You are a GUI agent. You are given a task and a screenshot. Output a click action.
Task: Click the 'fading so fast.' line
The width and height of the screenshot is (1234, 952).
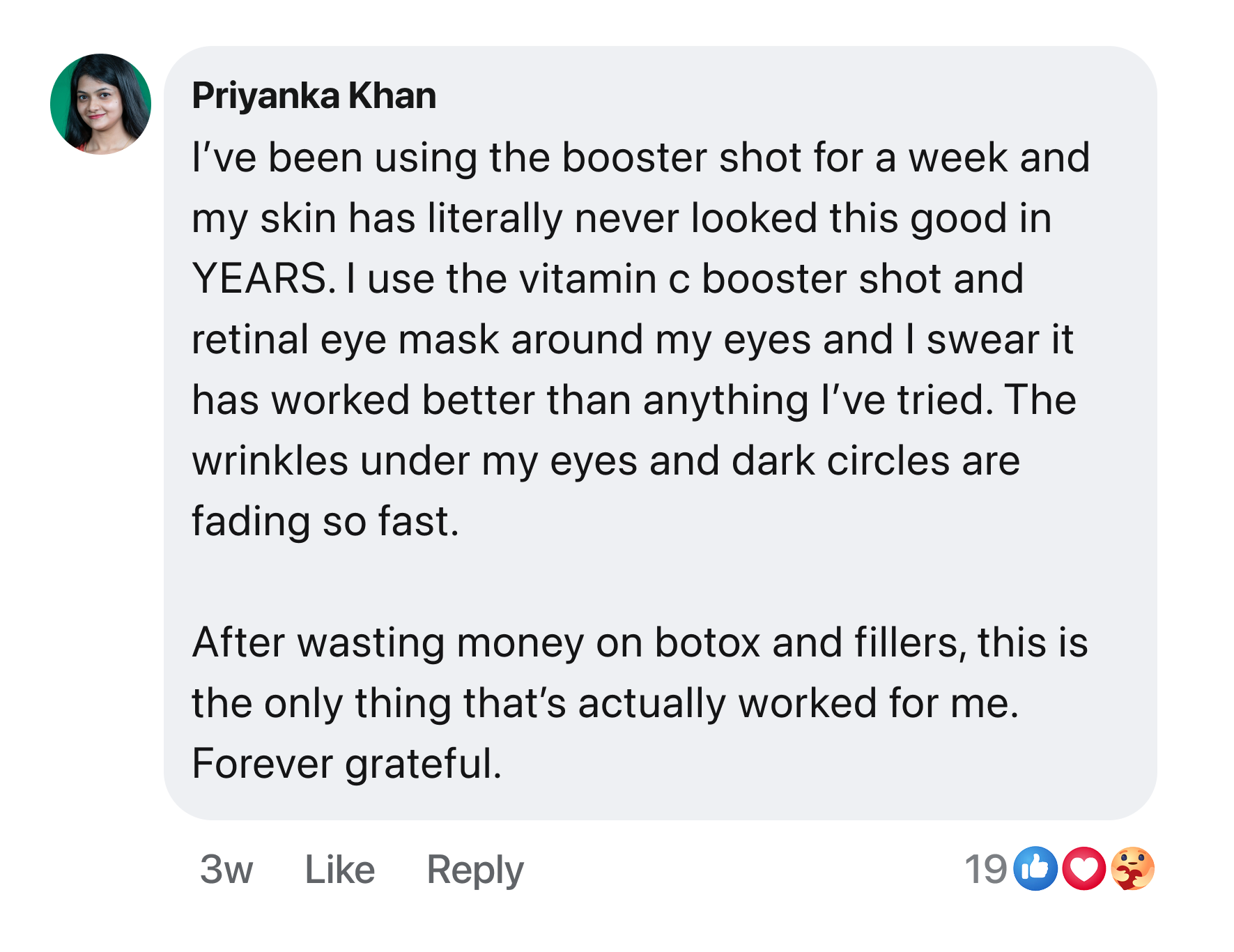click(x=325, y=521)
